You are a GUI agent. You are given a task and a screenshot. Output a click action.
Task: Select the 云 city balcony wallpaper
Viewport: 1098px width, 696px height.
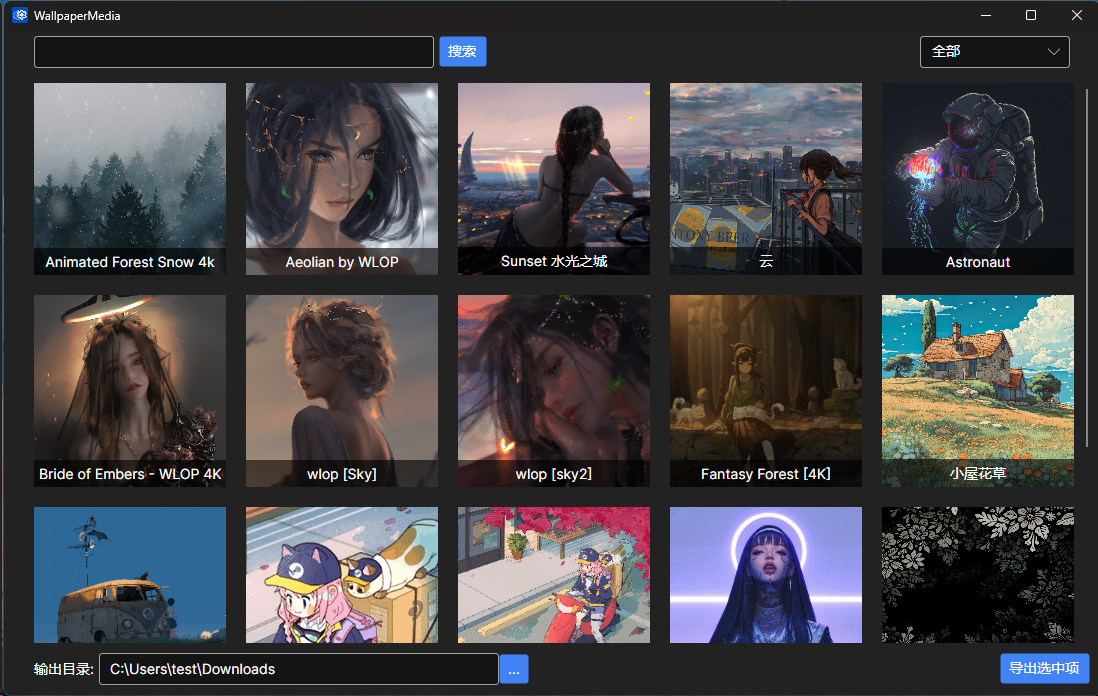point(766,179)
